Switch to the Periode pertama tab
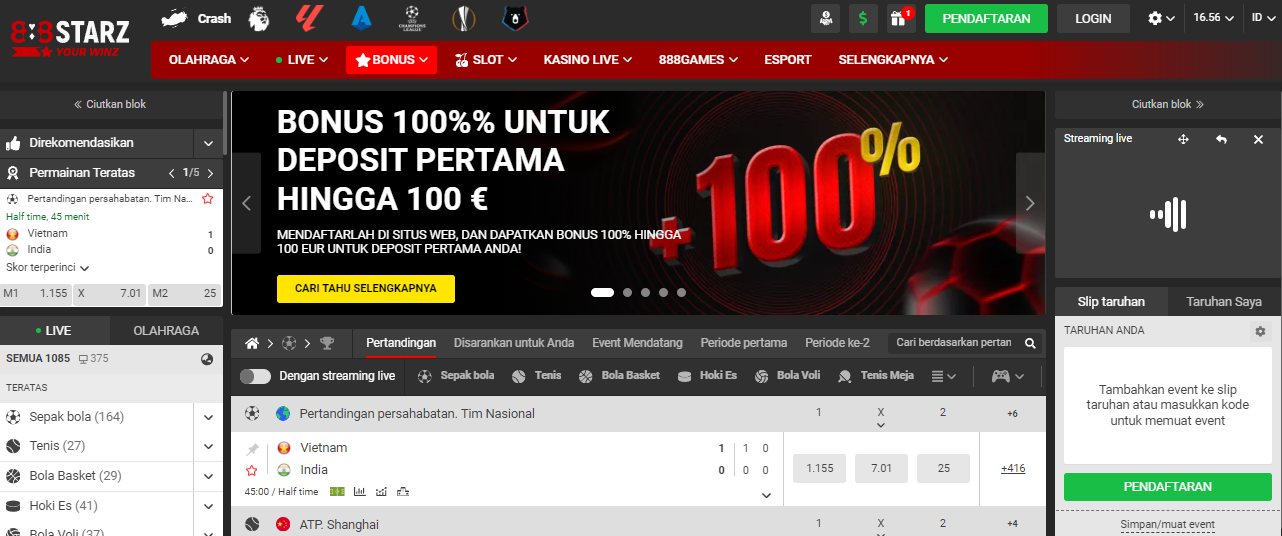The width and height of the screenshot is (1282, 536). pyautogui.click(x=744, y=343)
